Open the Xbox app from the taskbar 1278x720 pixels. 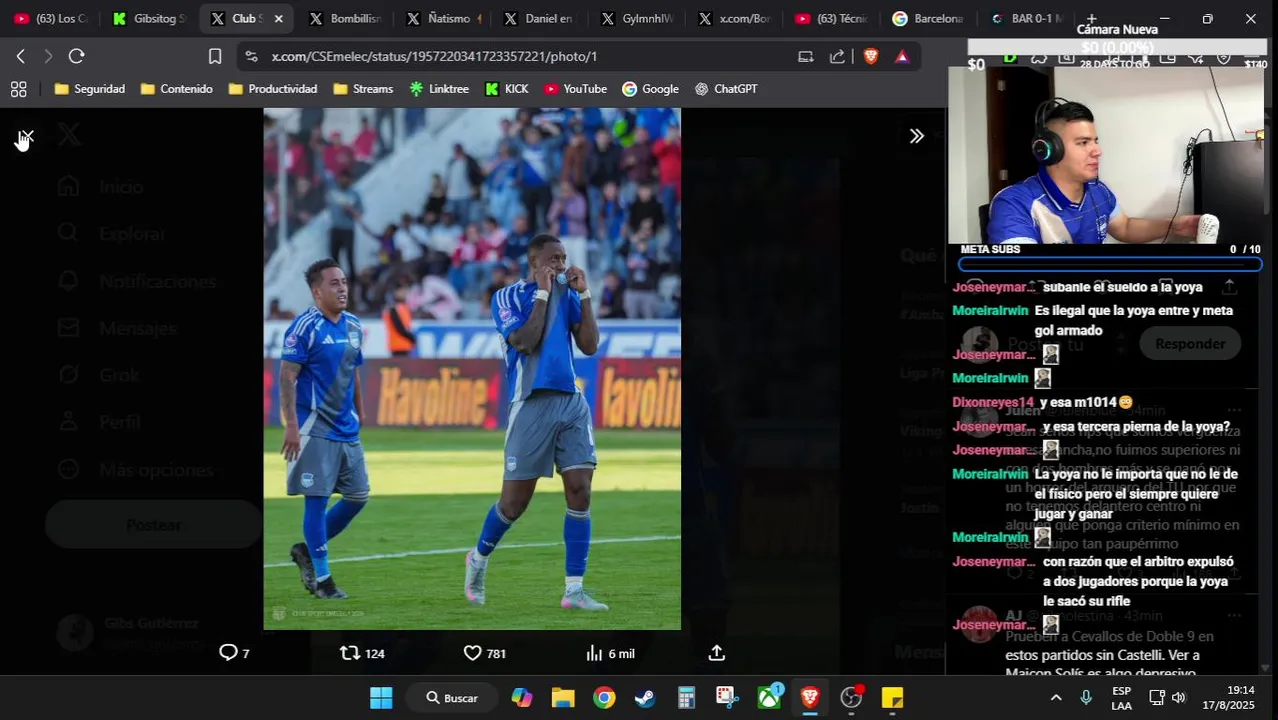pyautogui.click(x=769, y=697)
